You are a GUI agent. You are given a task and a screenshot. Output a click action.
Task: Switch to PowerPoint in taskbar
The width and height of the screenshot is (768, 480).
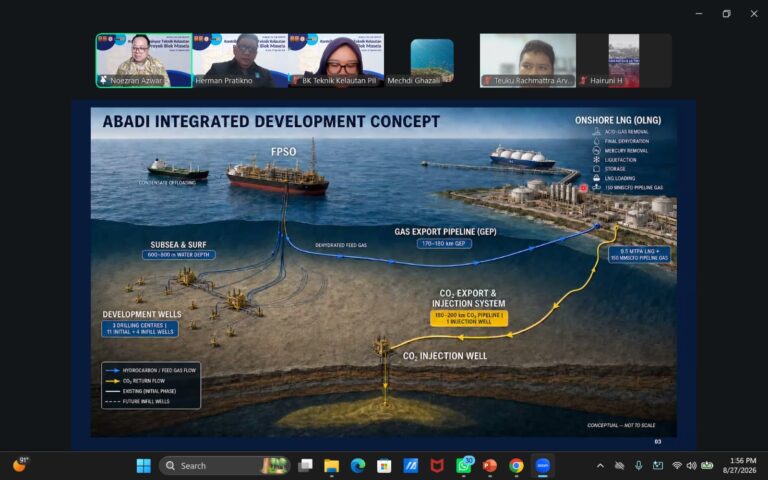490,466
